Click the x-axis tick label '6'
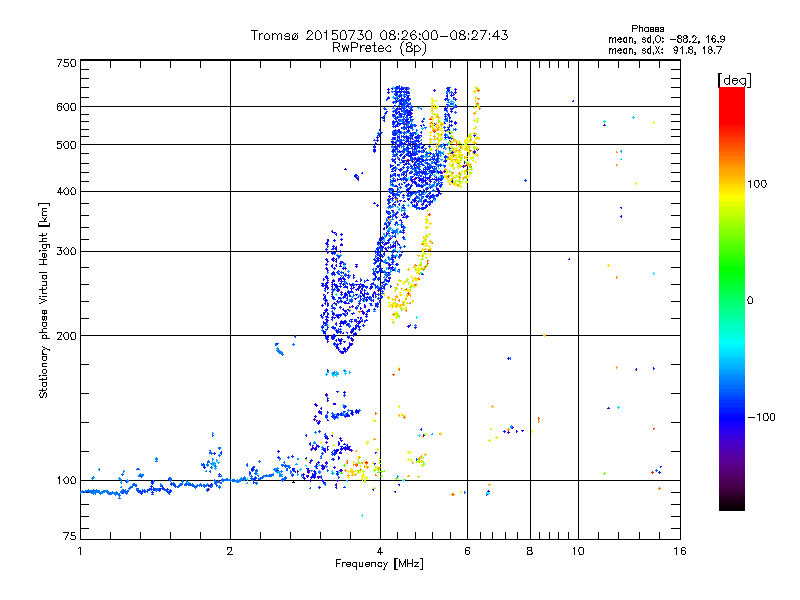800x600 pixels. [x=467, y=551]
